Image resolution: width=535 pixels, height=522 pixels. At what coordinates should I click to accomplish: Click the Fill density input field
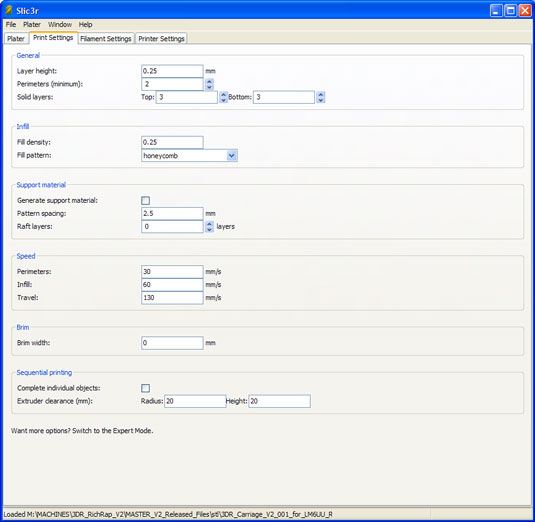(x=172, y=142)
